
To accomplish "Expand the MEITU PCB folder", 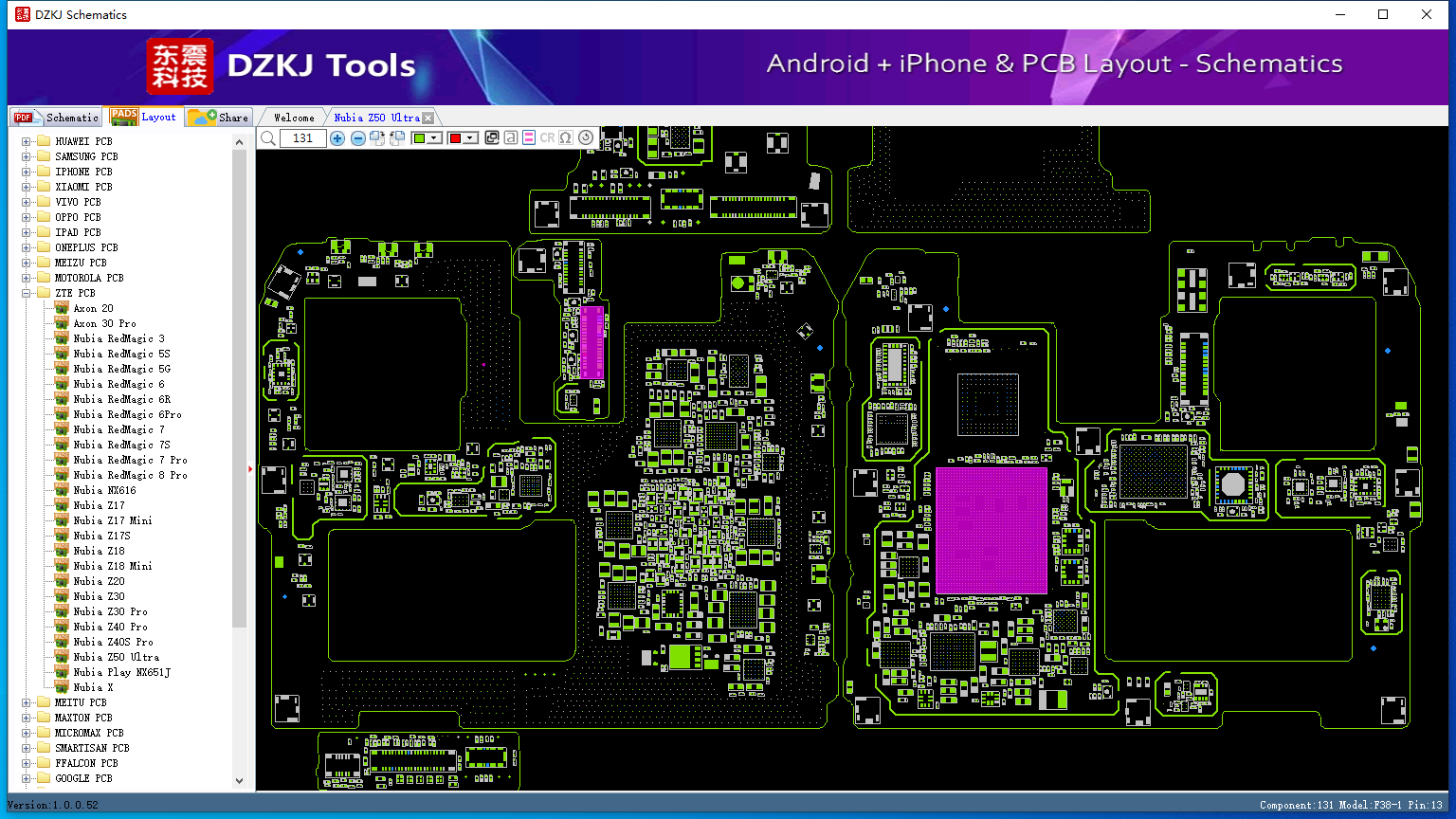I will coord(27,702).
